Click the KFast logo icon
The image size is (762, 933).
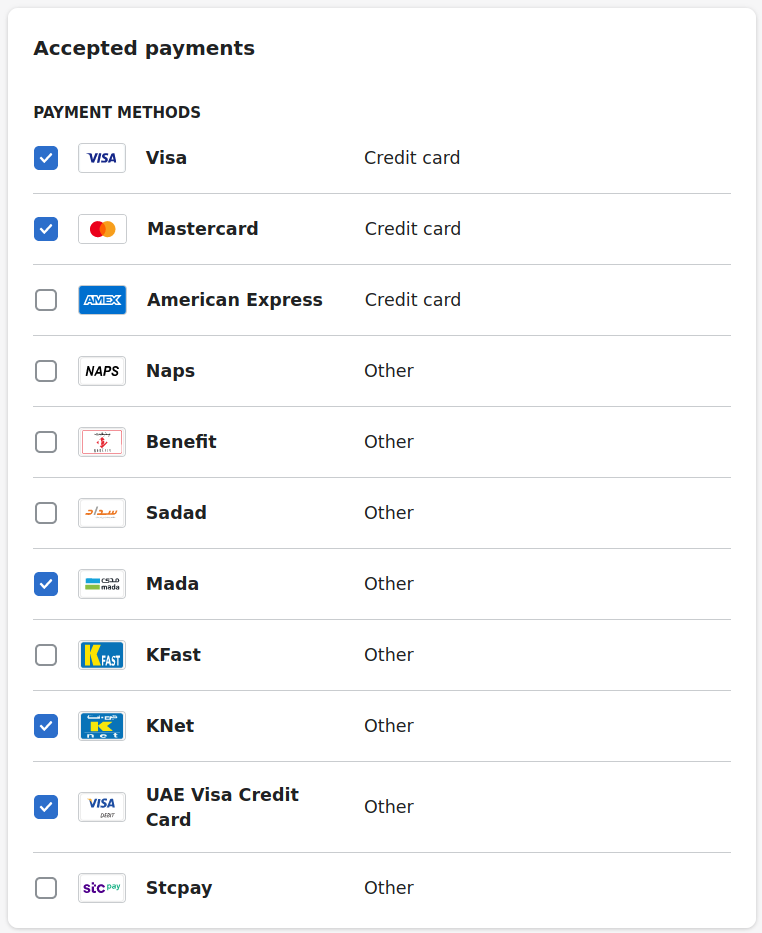(102, 655)
